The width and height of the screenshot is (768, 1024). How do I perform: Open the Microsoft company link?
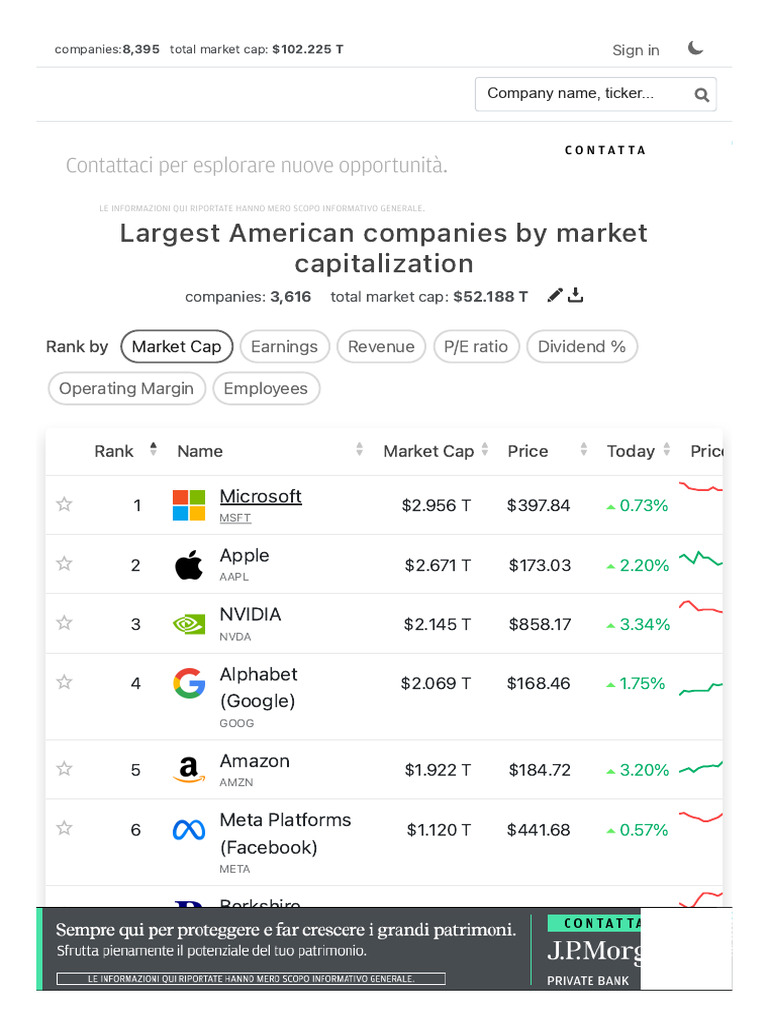click(x=260, y=496)
